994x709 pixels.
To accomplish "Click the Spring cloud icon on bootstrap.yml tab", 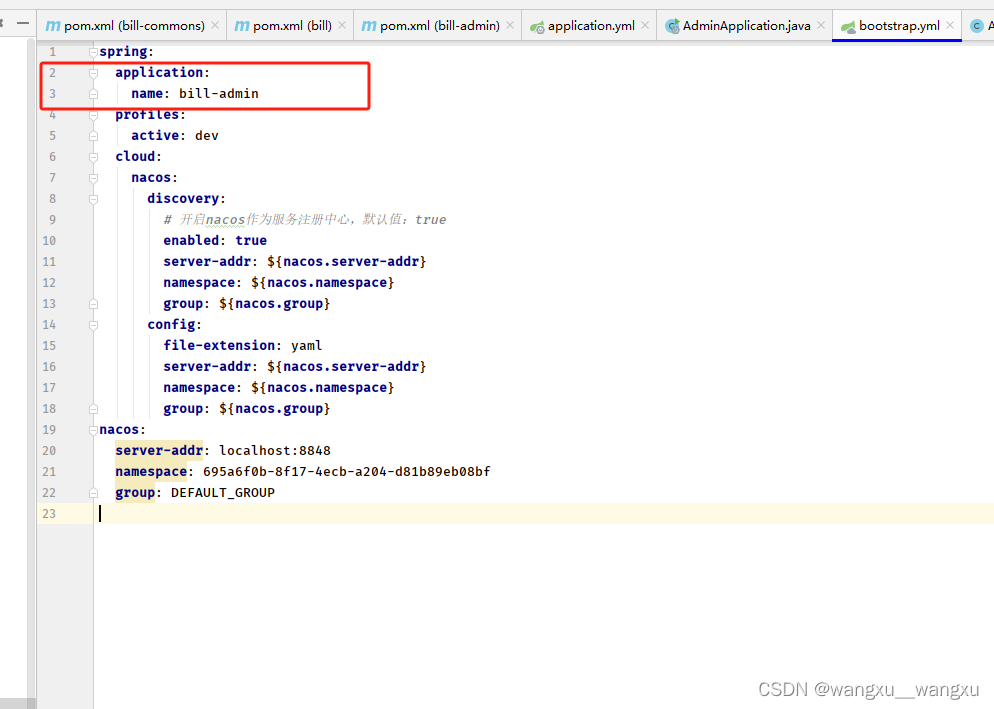I will (848, 27).
